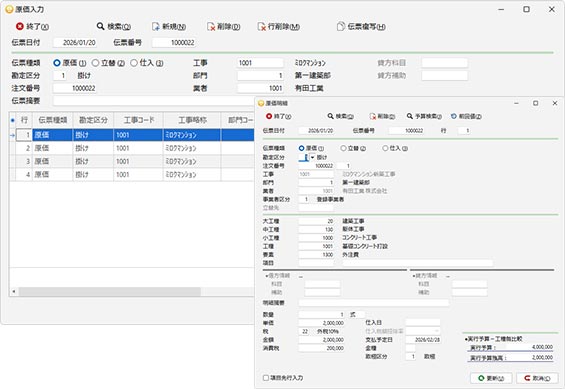
Task: Click 数量 field in 原価明細
Action: pyautogui.click(x=322, y=314)
